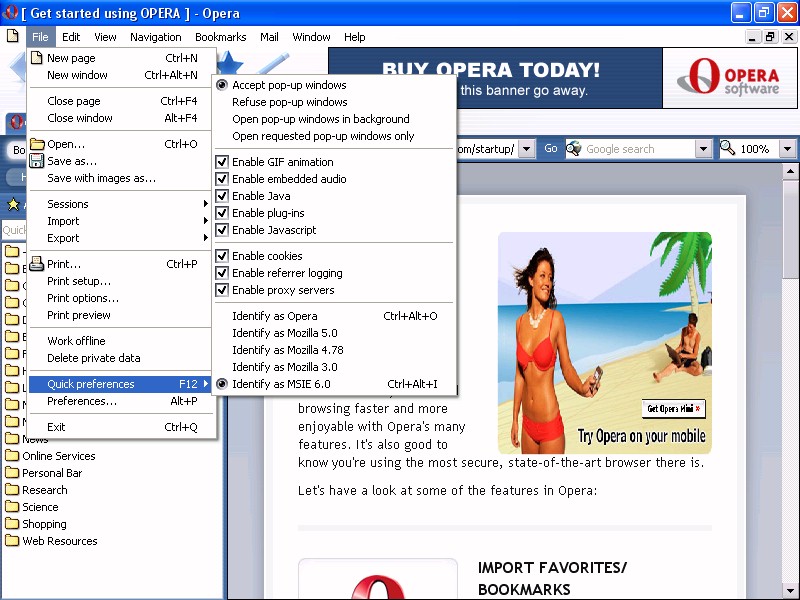Open the Bookmarks menu
800x600 pixels.
(x=220, y=37)
